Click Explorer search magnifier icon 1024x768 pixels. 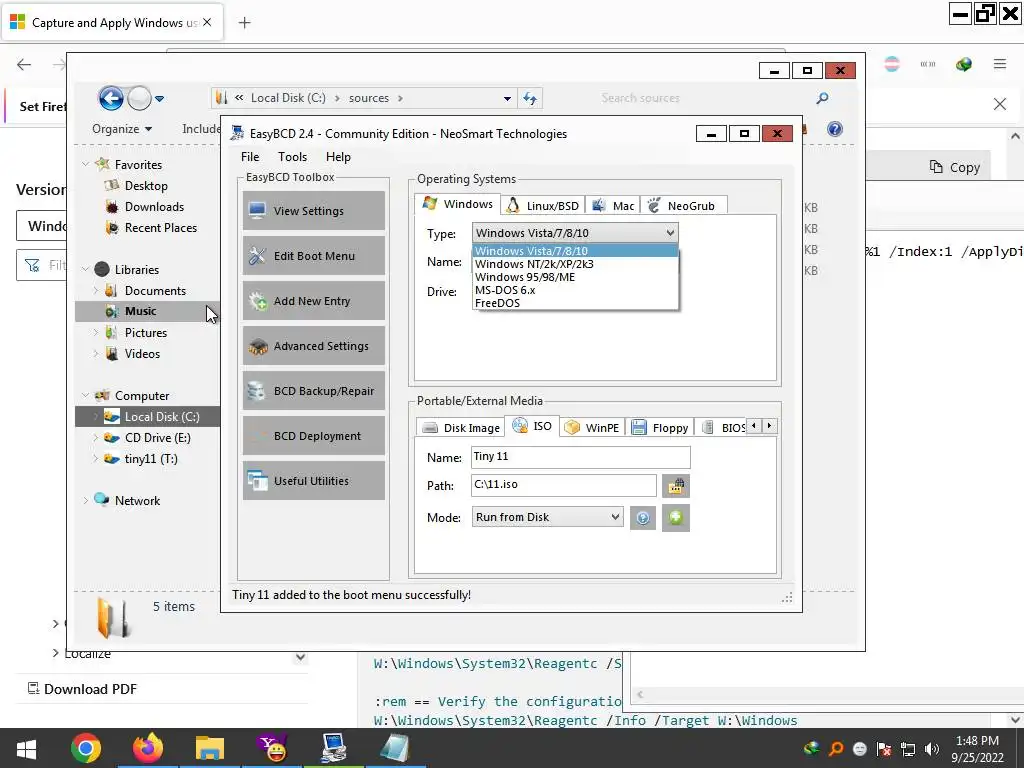[x=822, y=98]
